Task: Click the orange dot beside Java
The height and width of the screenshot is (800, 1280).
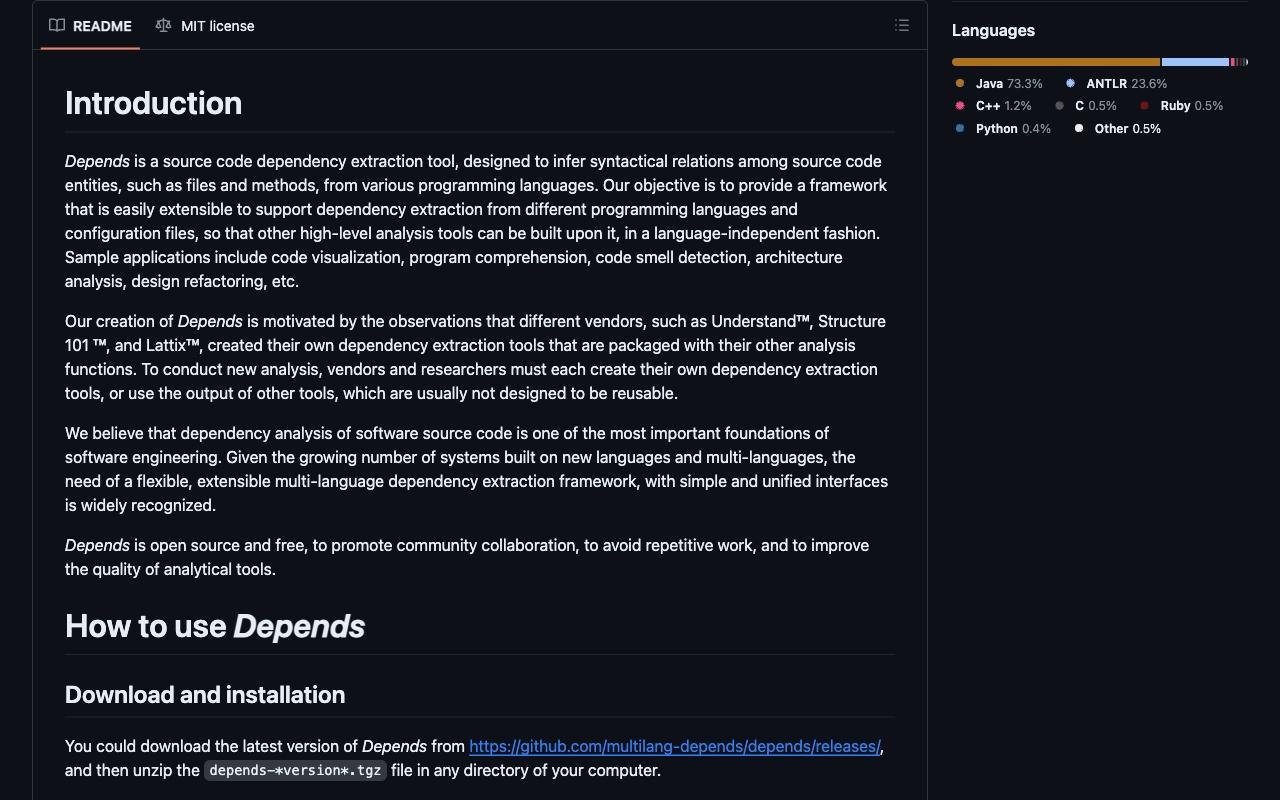Action: pyautogui.click(x=960, y=83)
